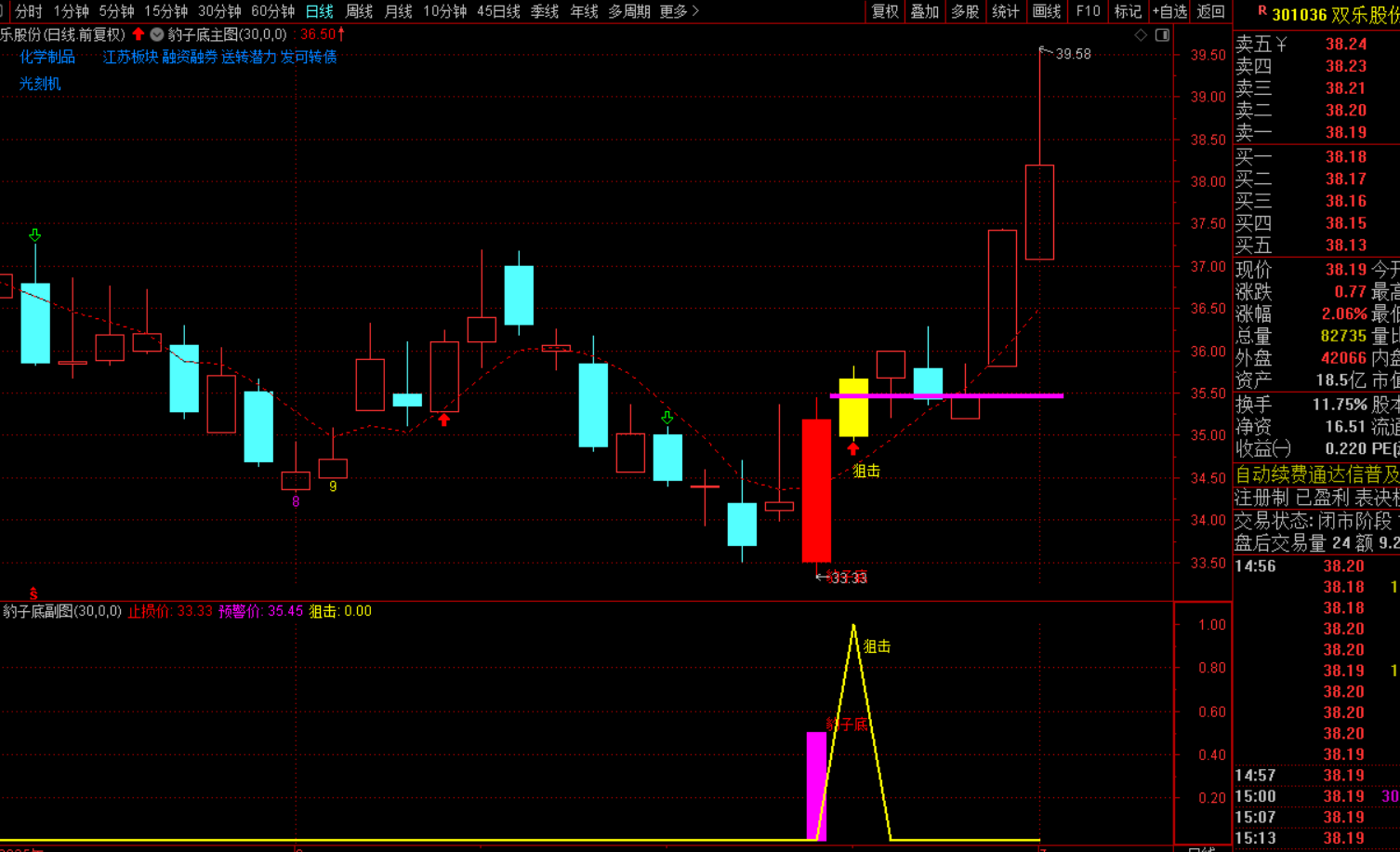Click the 画线 drawing tools button
This screenshot has height=852, width=1400.
(x=1046, y=11)
